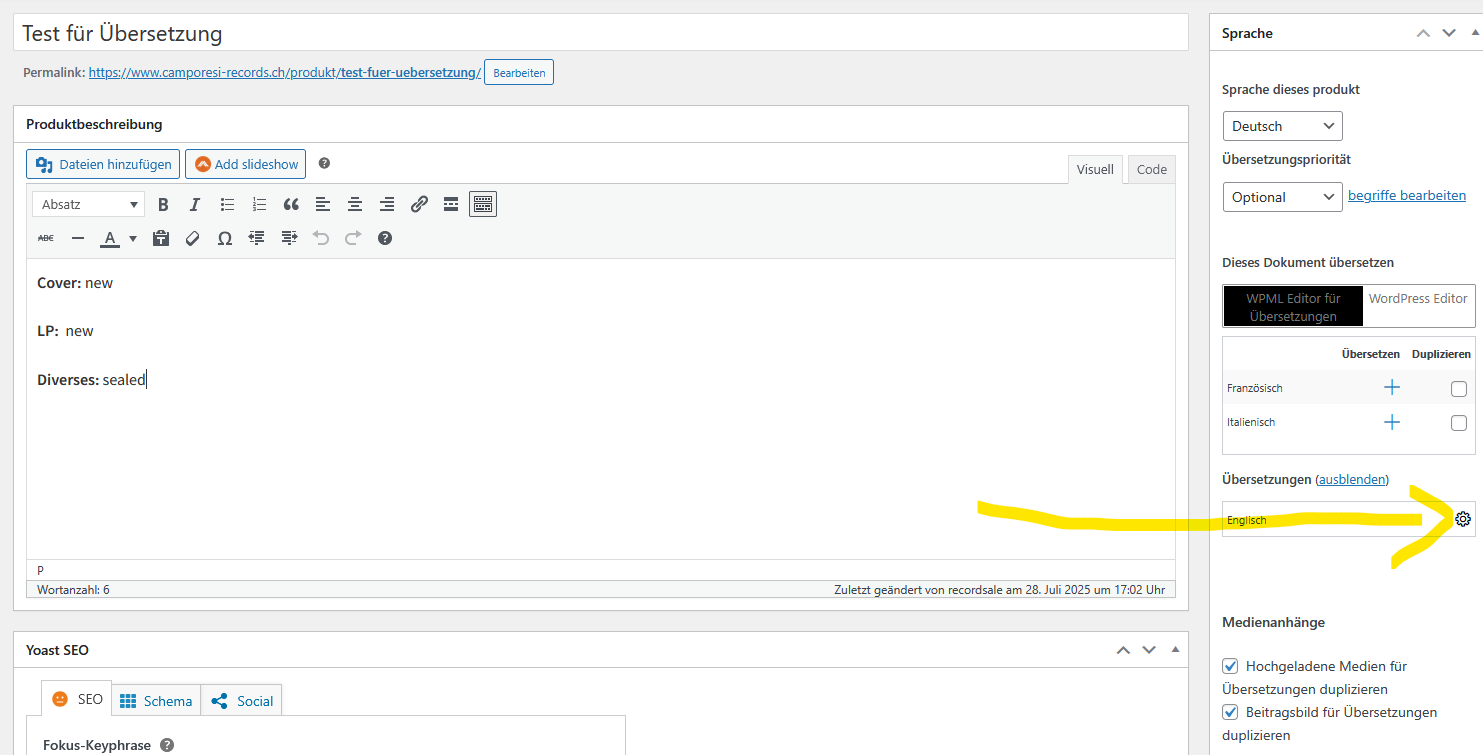Viewport: 1483px width, 755px height.
Task: Toggle italic formatting in editor toolbar
Action: tap(195, 204)
